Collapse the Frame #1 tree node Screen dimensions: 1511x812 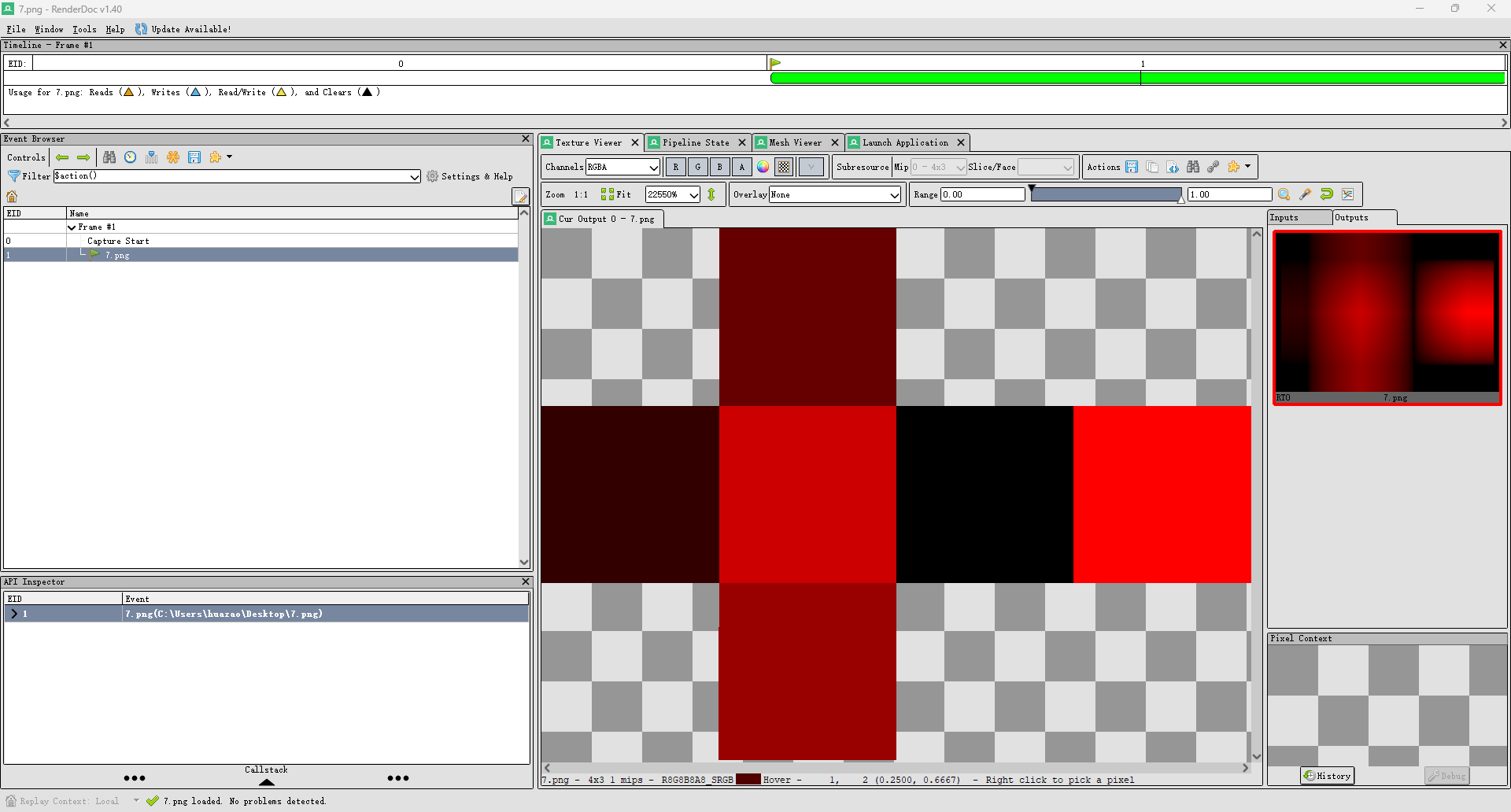pyautogui.click(x=72, y=227)
